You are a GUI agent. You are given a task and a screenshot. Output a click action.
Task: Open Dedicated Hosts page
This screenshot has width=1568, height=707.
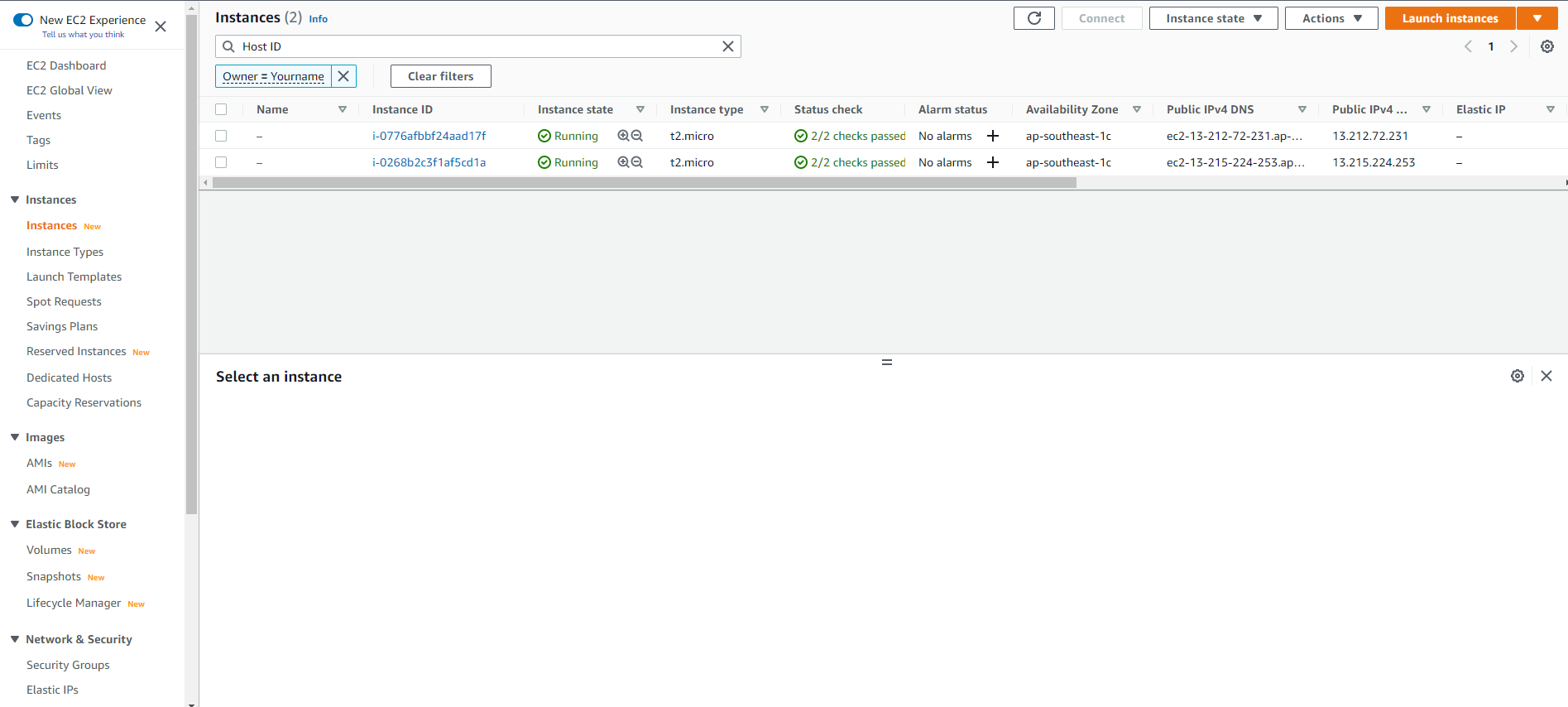click(69, 378)
